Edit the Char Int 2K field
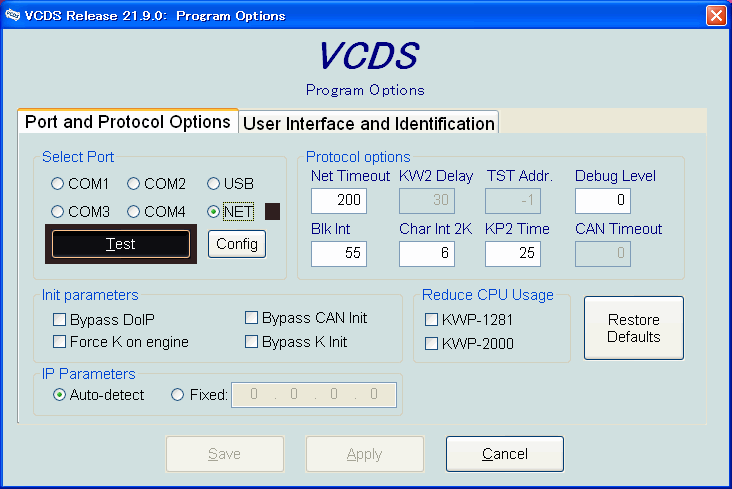This screenshot has height=489, width=732. click(427, 254)
